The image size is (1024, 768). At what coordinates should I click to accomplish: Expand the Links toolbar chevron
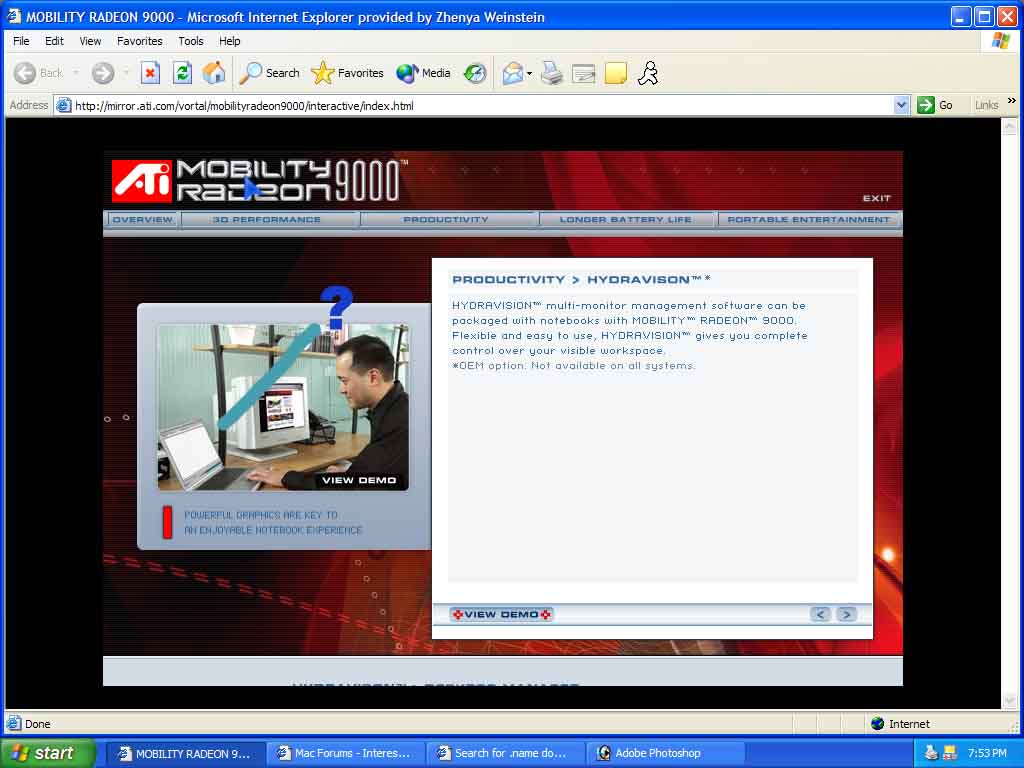click(x=1012, y=101)
